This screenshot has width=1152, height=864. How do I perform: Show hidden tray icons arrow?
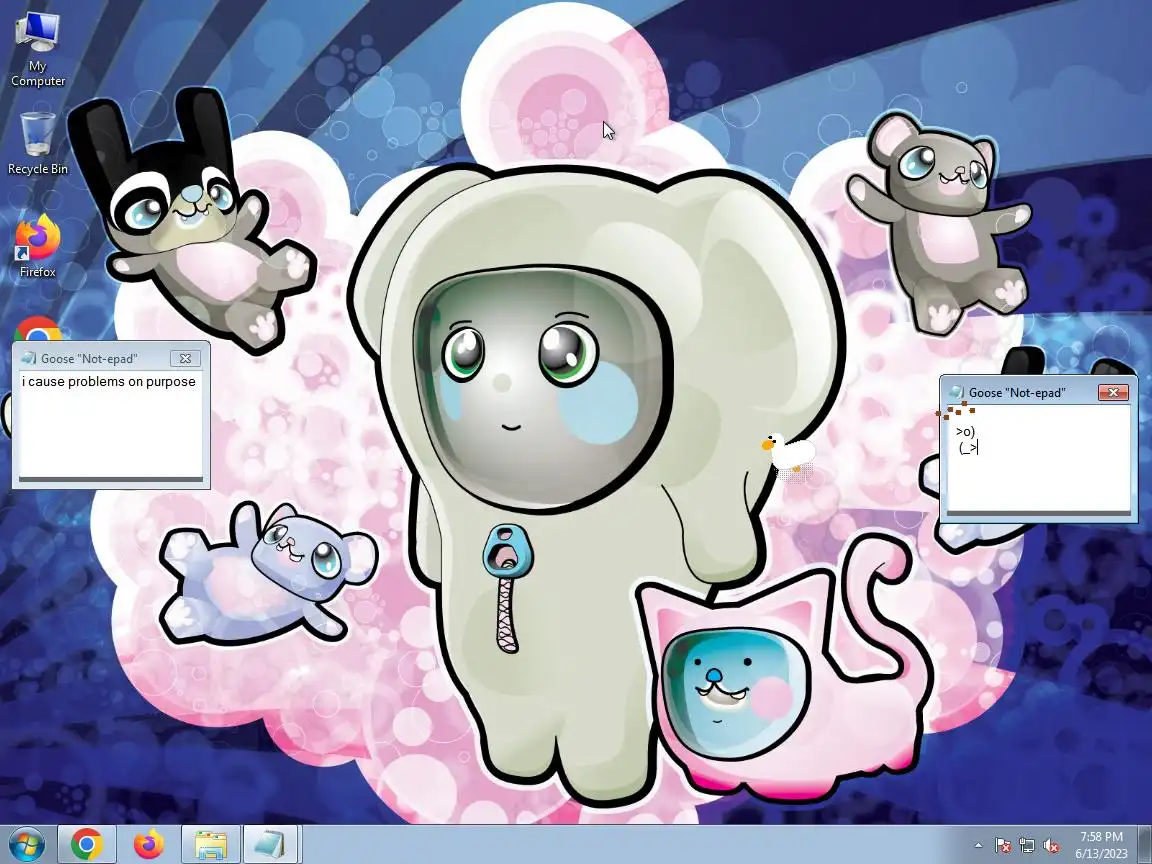(x=978, y=846)
